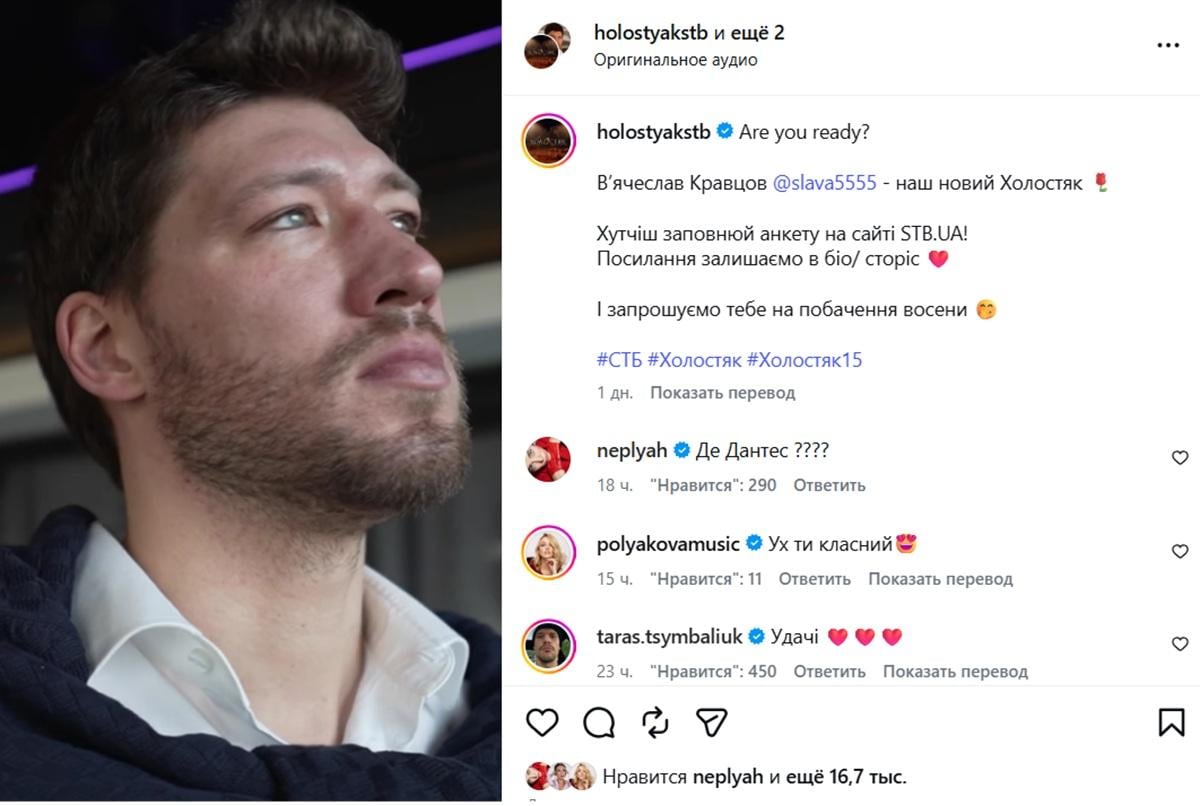1200x806 pixels.
Task: Share the post via paper plane icon
Action: coord(711,722)
